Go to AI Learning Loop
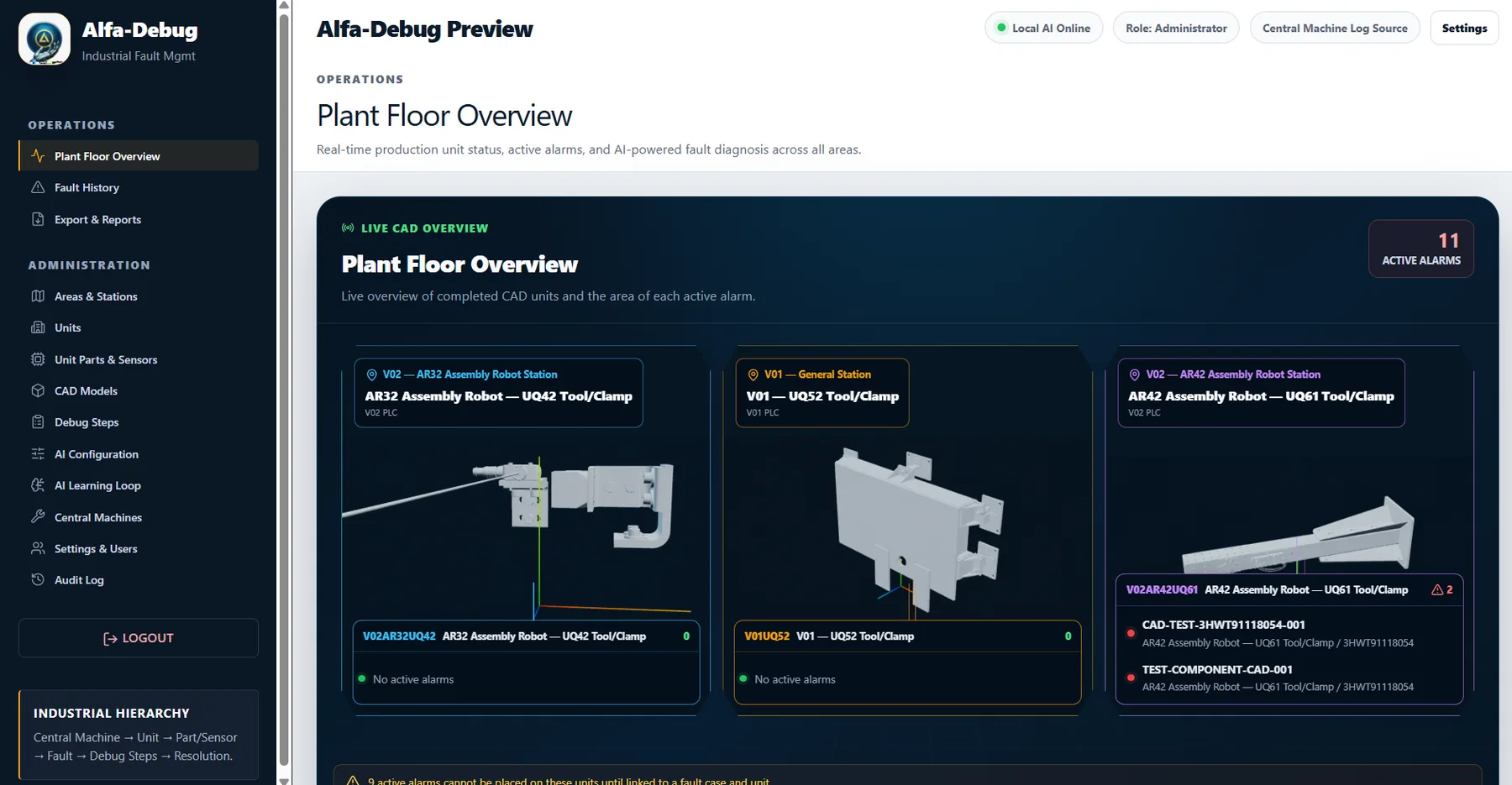The height and width of the screenshot is (785, 1512). pos(139,485)
